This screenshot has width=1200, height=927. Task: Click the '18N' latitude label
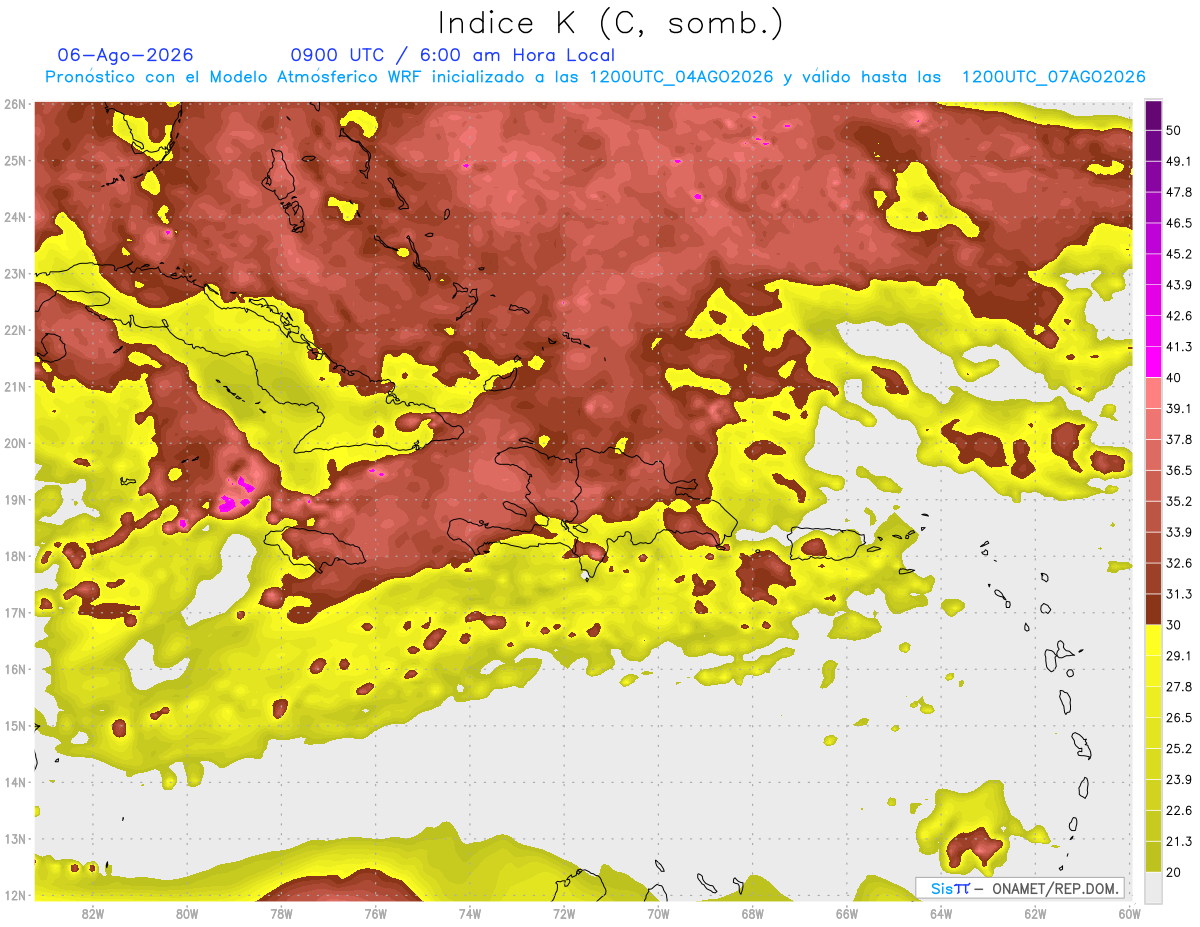[14, 556]
